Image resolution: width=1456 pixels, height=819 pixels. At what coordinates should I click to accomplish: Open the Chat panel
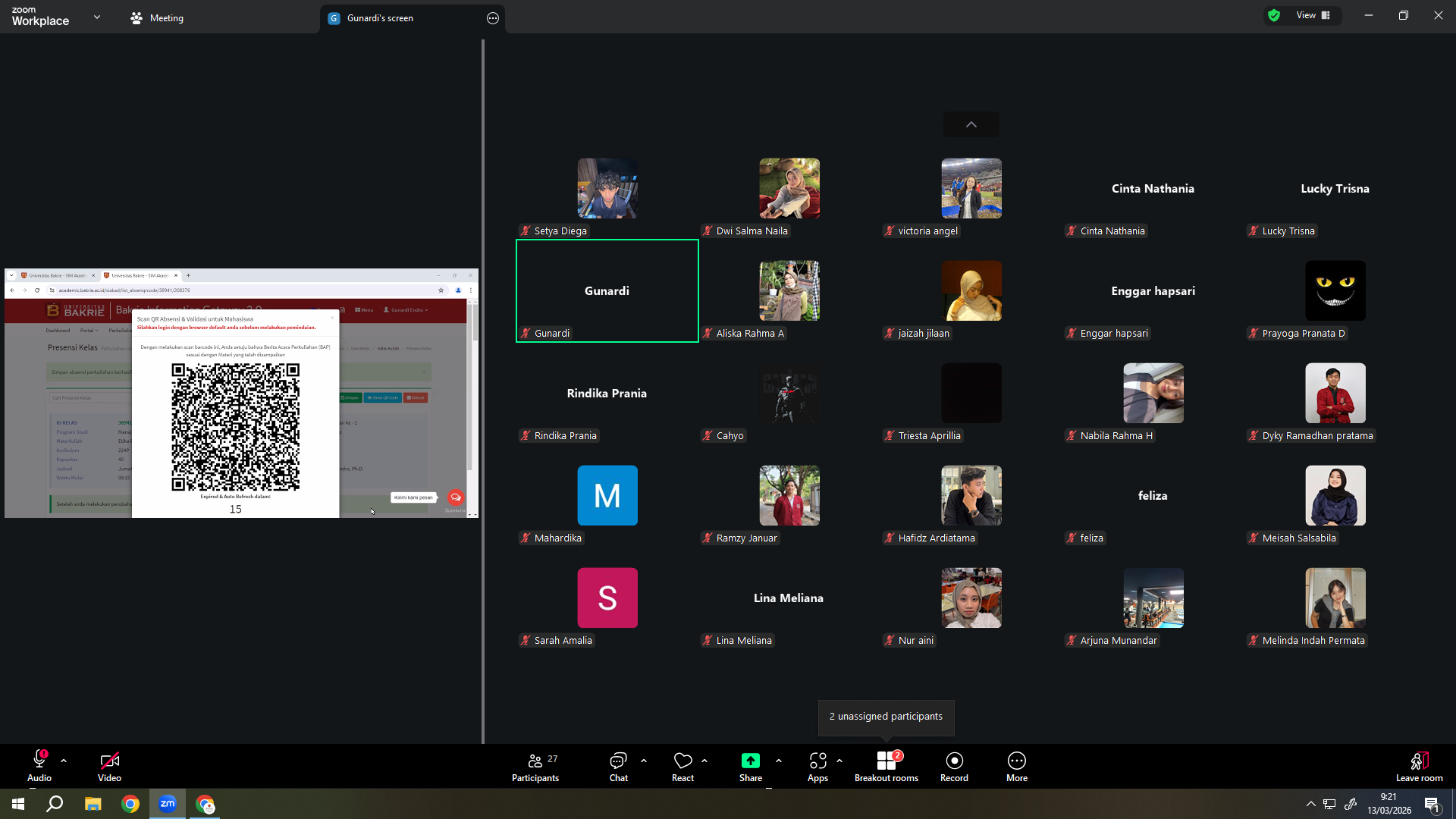[x=619, y=766]
